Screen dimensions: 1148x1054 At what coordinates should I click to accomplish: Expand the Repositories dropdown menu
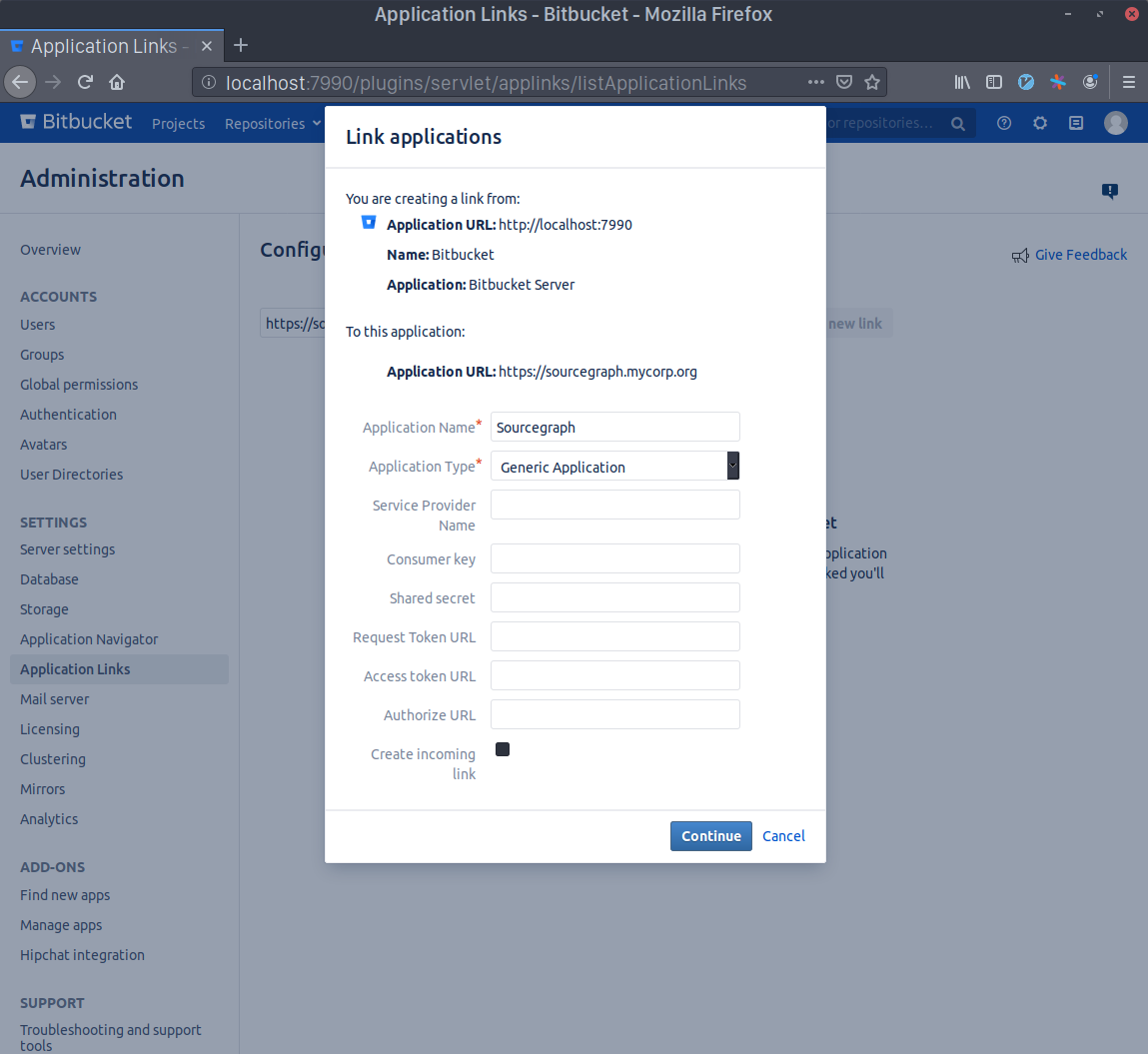(x=273, y=124)
